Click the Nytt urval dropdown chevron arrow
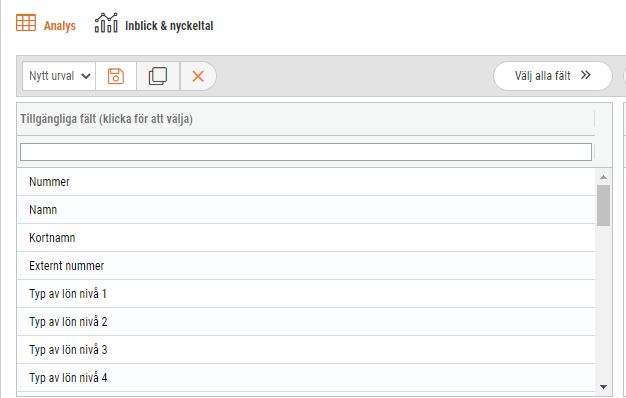Viewport: 626px width, 398px height. pyautogui.click(x=86, y=76)
